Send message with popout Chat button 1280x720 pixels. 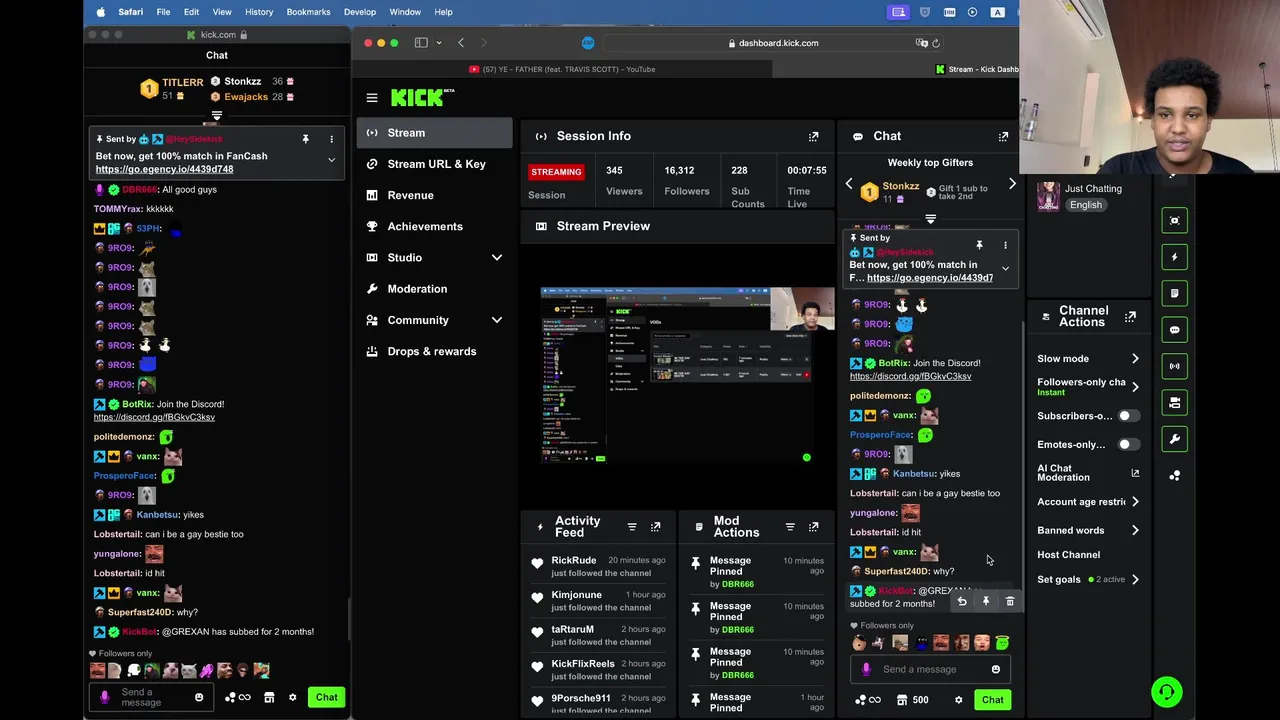[327, 697]
